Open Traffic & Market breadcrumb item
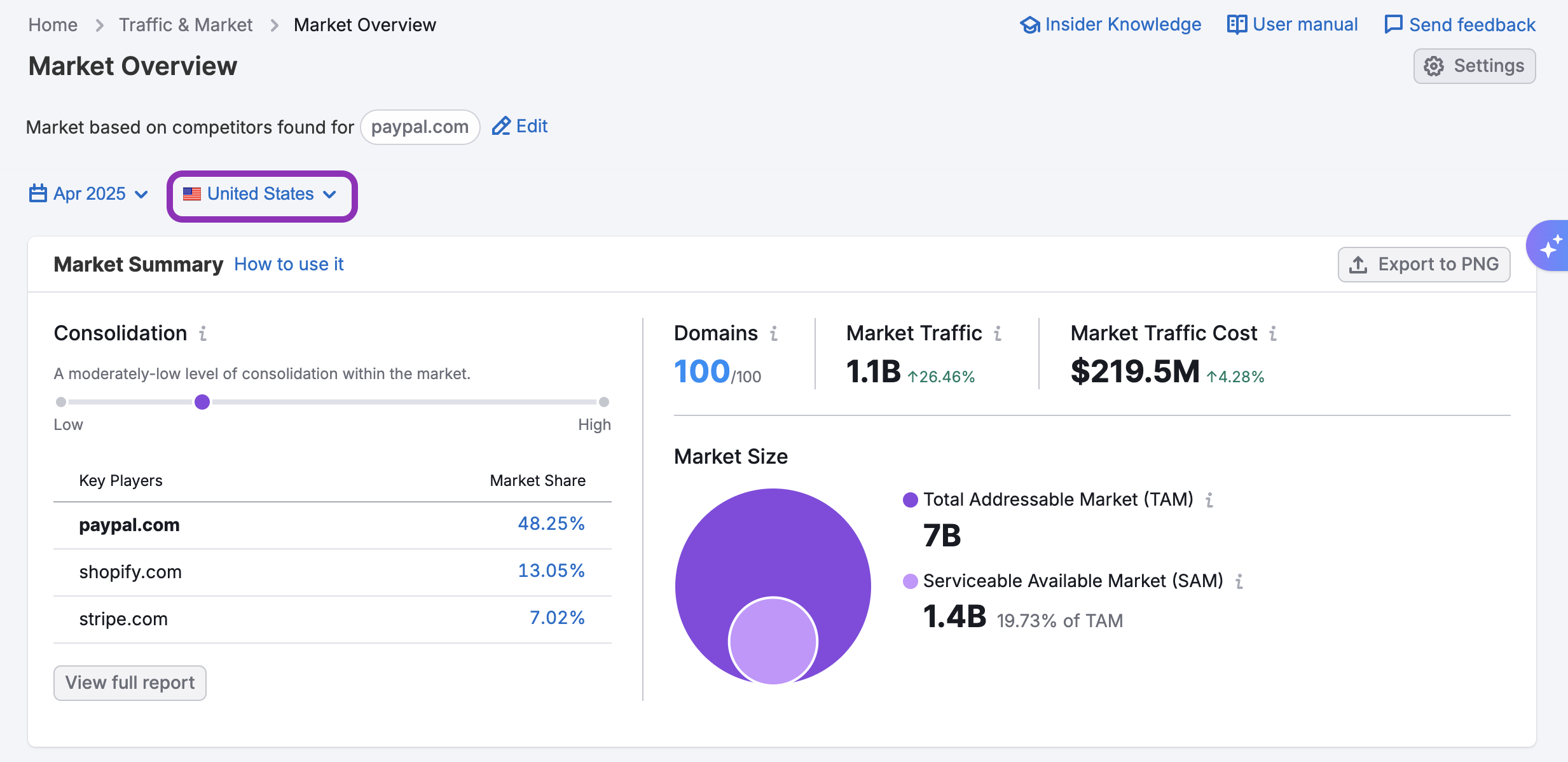Viewport: 1568px width, 762px height. point(186,25)
